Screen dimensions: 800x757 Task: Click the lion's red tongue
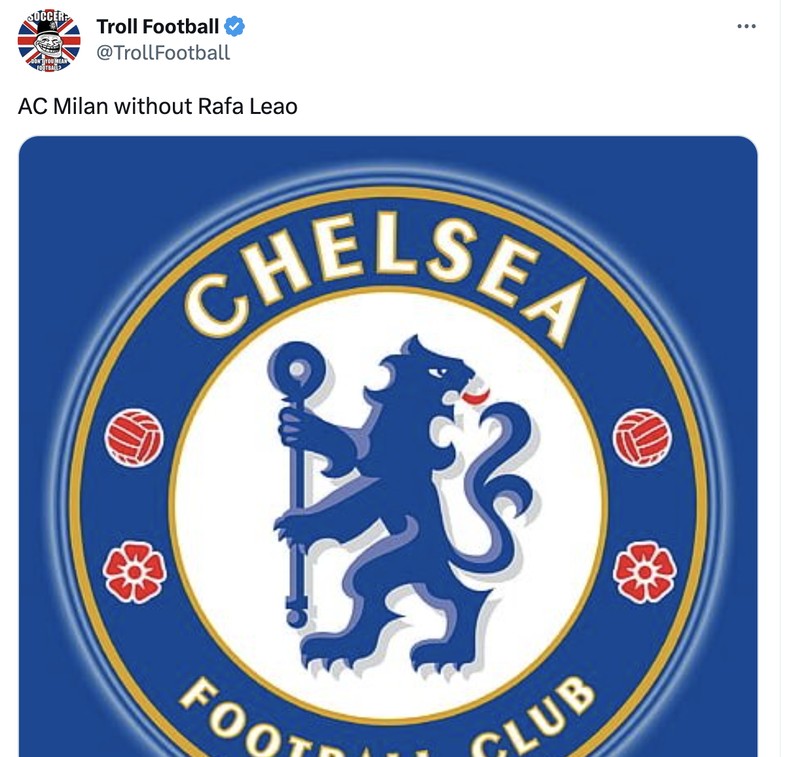click(x=472, y=398)
